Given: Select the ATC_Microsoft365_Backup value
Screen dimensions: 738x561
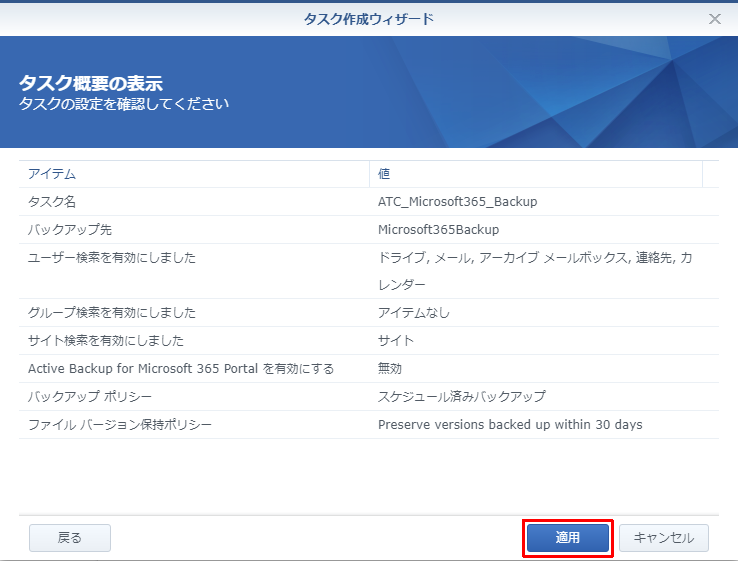Looking at the screenshot, I should (457, 201).
